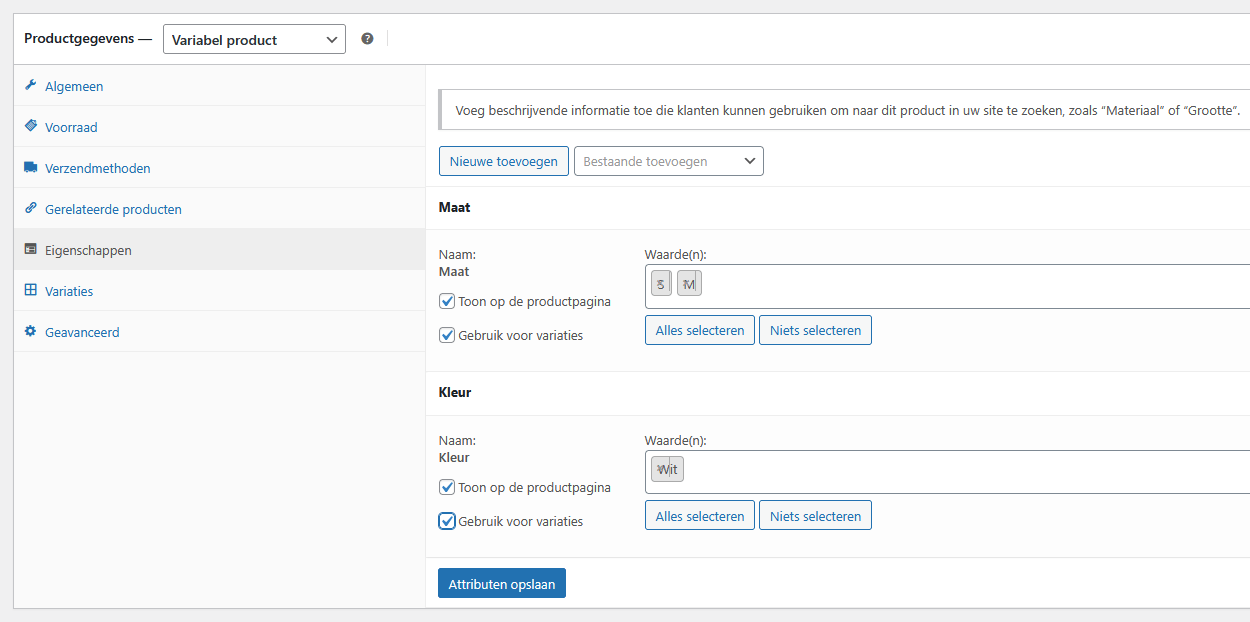Expand the 'Bestaande toevoegen' dropdown
The height and width of the screenshot is (622, 1250).
point(668,161)
